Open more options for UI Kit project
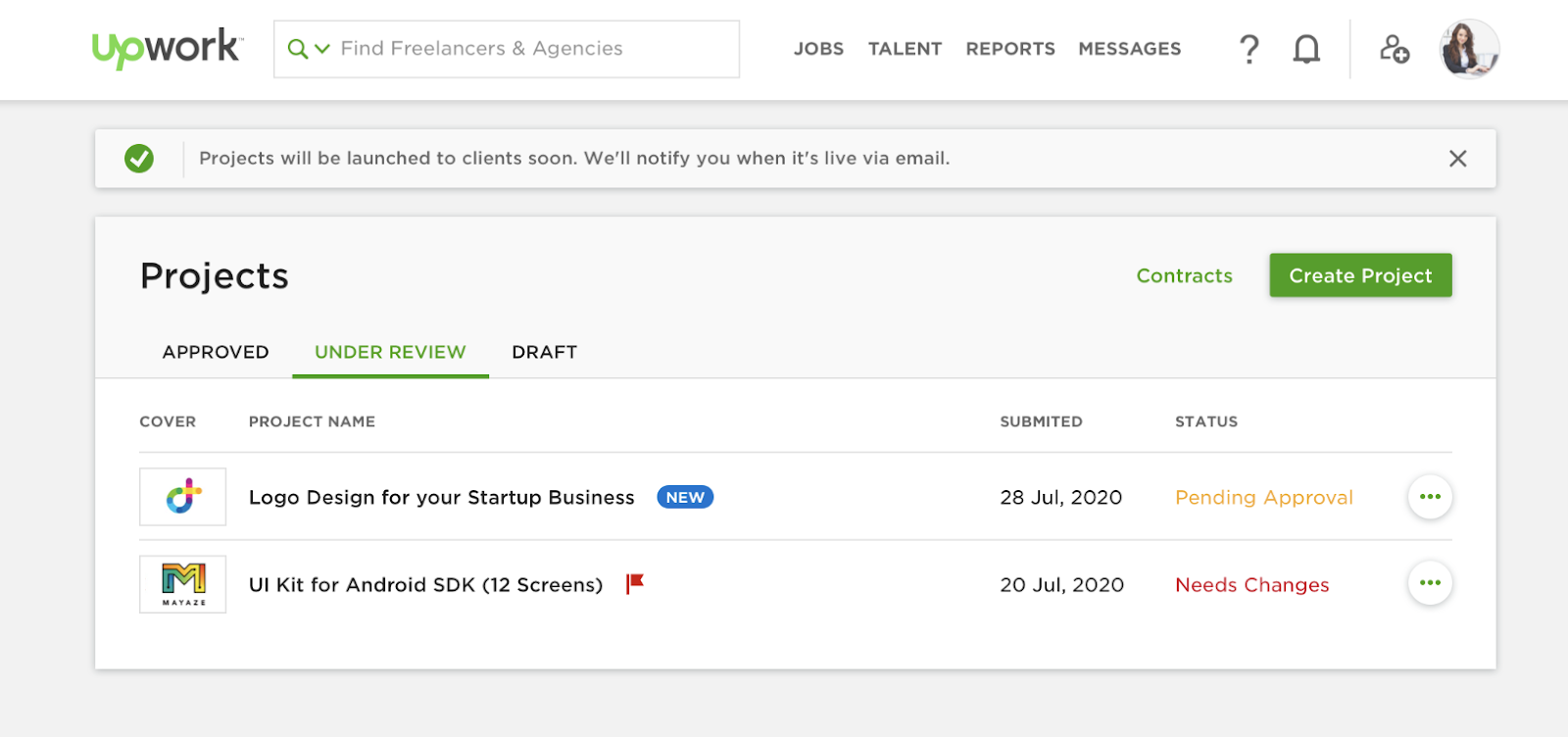Screen dimensions: 1568x737 (x=1430, y=583)
